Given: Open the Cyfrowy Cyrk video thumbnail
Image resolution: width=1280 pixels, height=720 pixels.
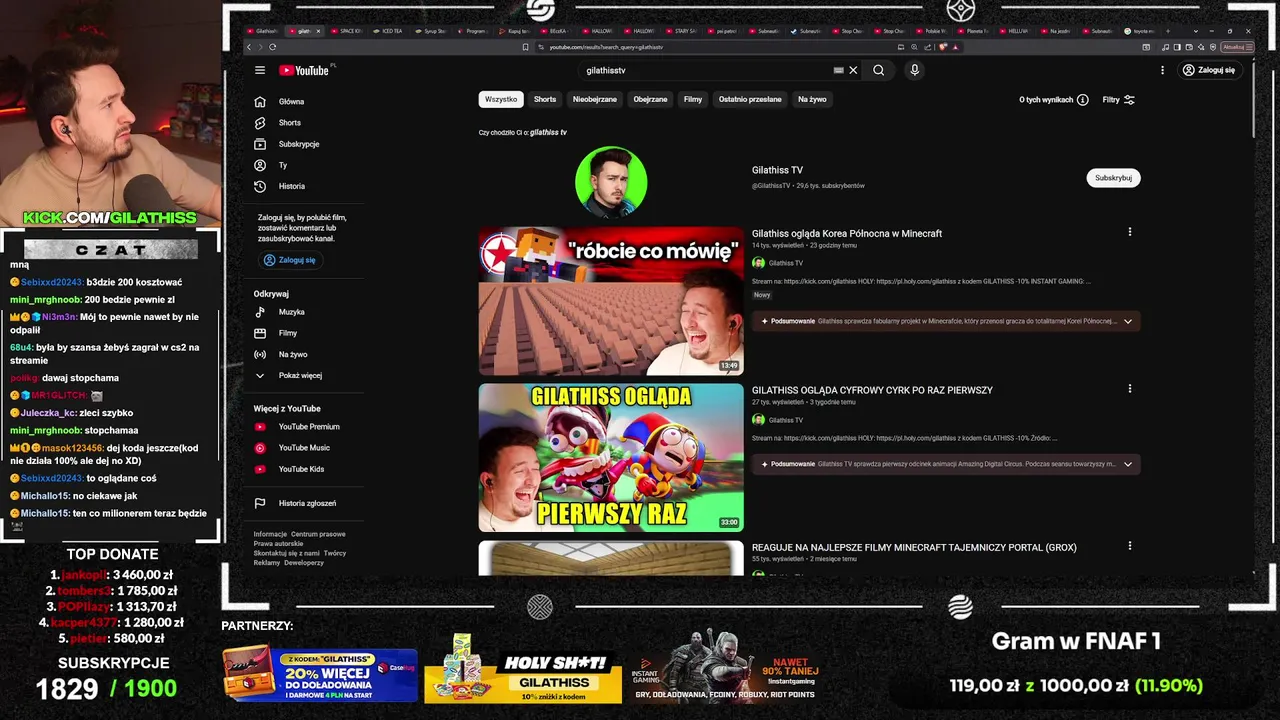Looking at the screenshot, I should (611, 458).
